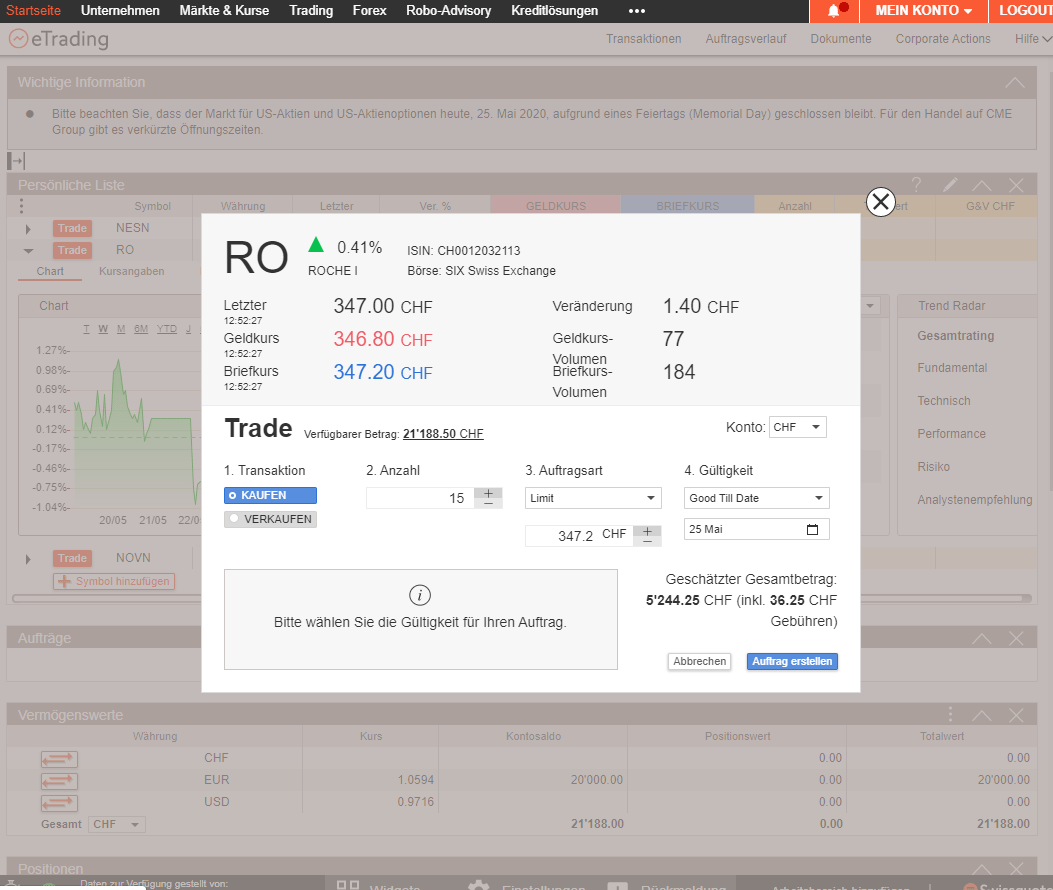
Task: Open the list column options dots
Action: tap(21, 206)
